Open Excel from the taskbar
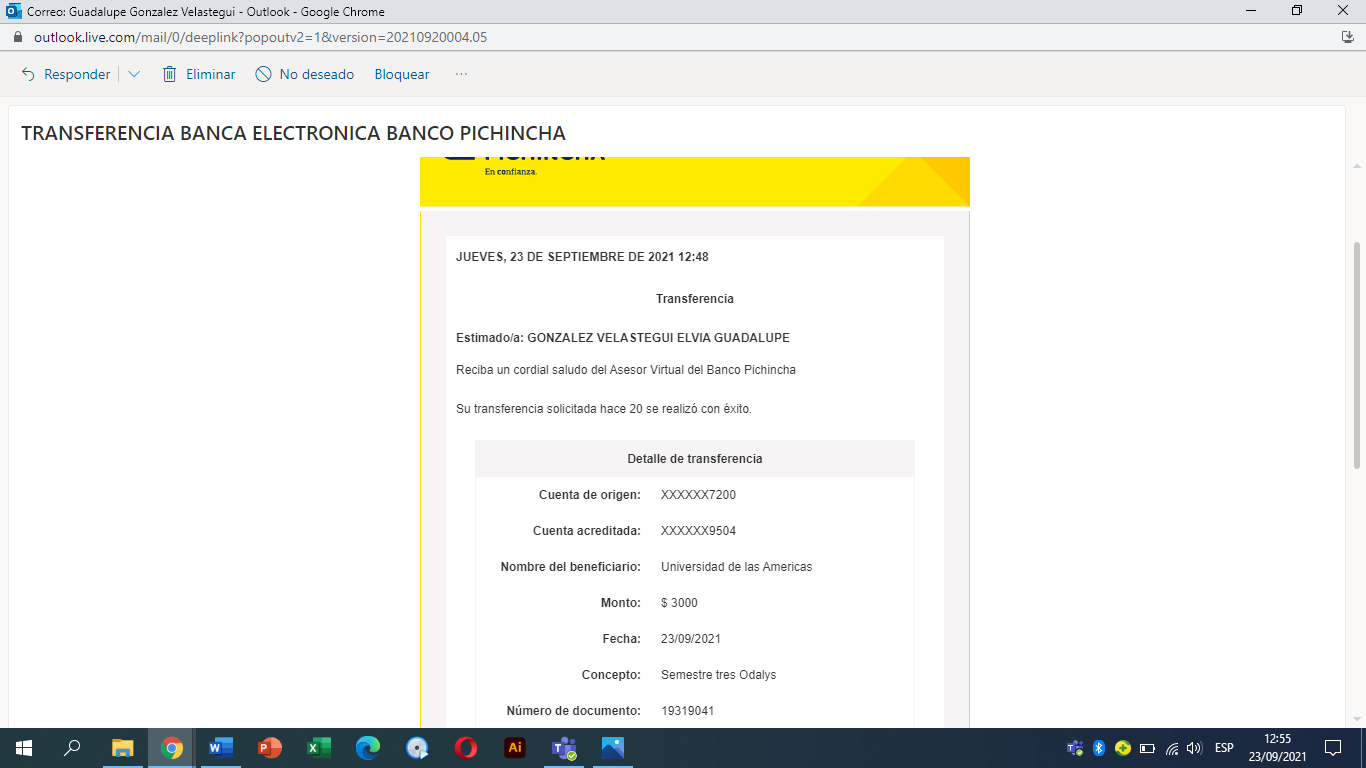The width and height of the screenshot is (1366, 768). [319, 748]
